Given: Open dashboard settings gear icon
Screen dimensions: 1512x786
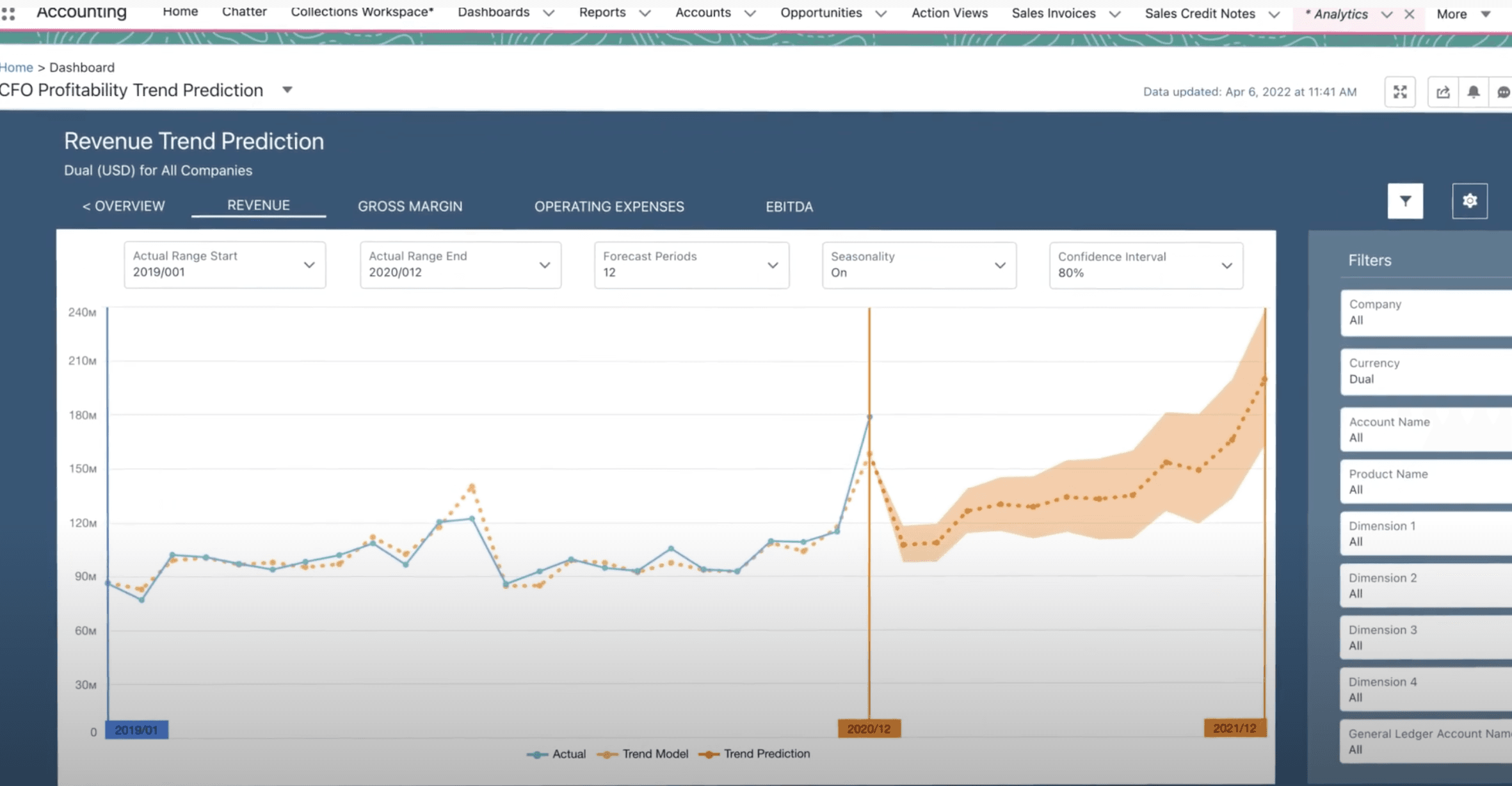Looking at the screenshot, I should (x=1470, y=201).
